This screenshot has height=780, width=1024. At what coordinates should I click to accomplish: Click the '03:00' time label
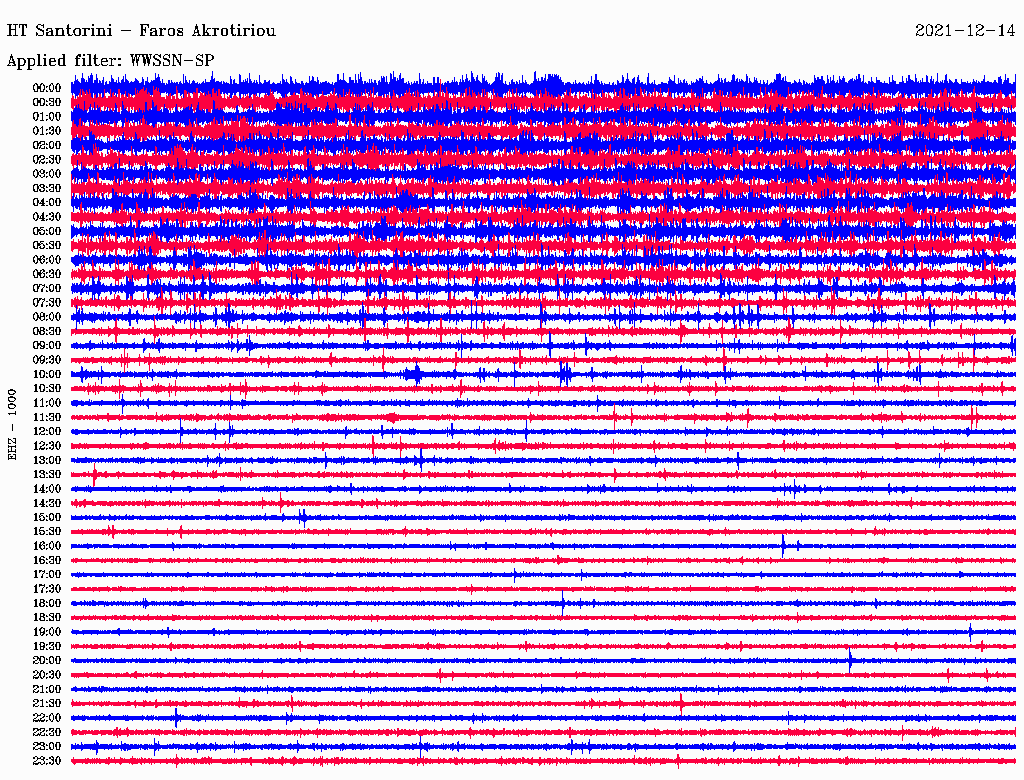pos(47,174)
